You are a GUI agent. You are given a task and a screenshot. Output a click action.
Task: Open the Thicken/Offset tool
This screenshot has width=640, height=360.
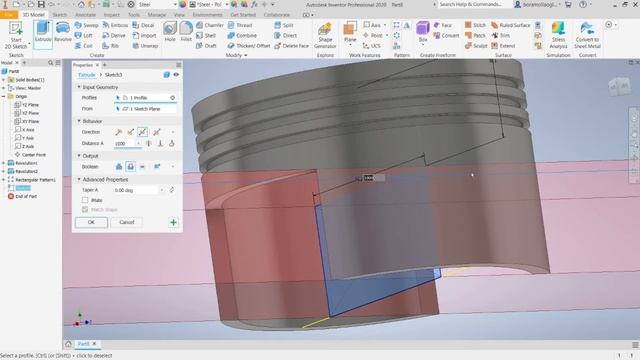coord(249,46)
